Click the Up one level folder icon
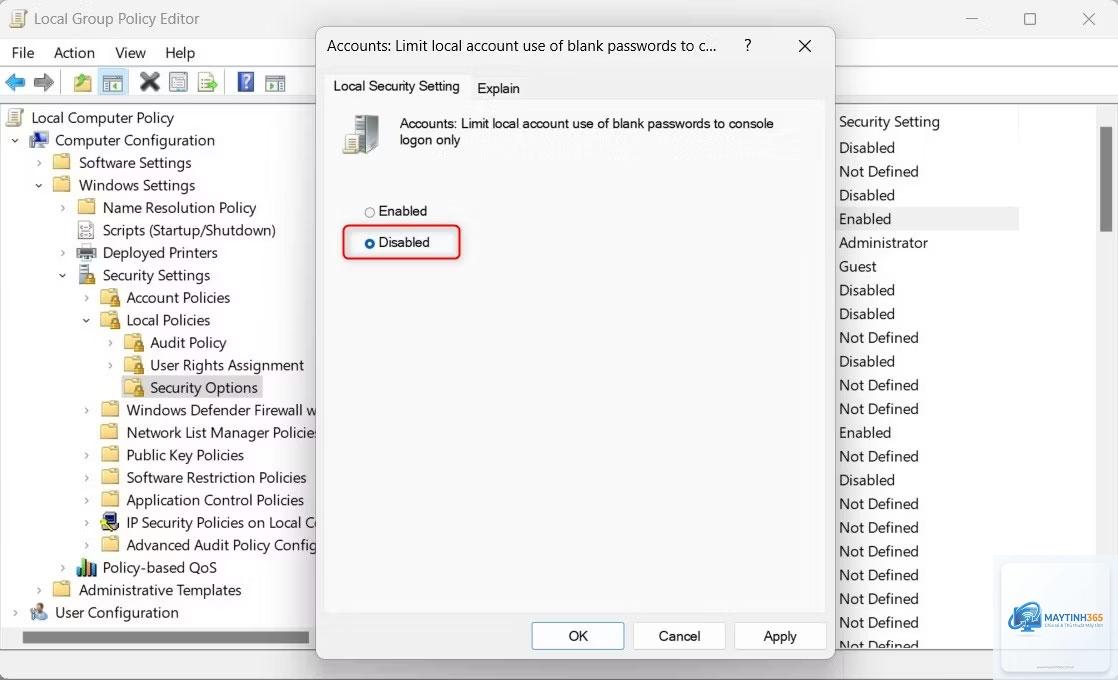Screen dimensions: 1118x680 (83, 83)
